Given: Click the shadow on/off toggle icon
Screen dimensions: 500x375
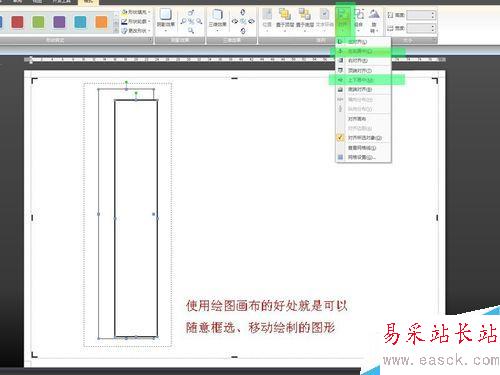Looking at the screenshot, I should tap(191, 22).
